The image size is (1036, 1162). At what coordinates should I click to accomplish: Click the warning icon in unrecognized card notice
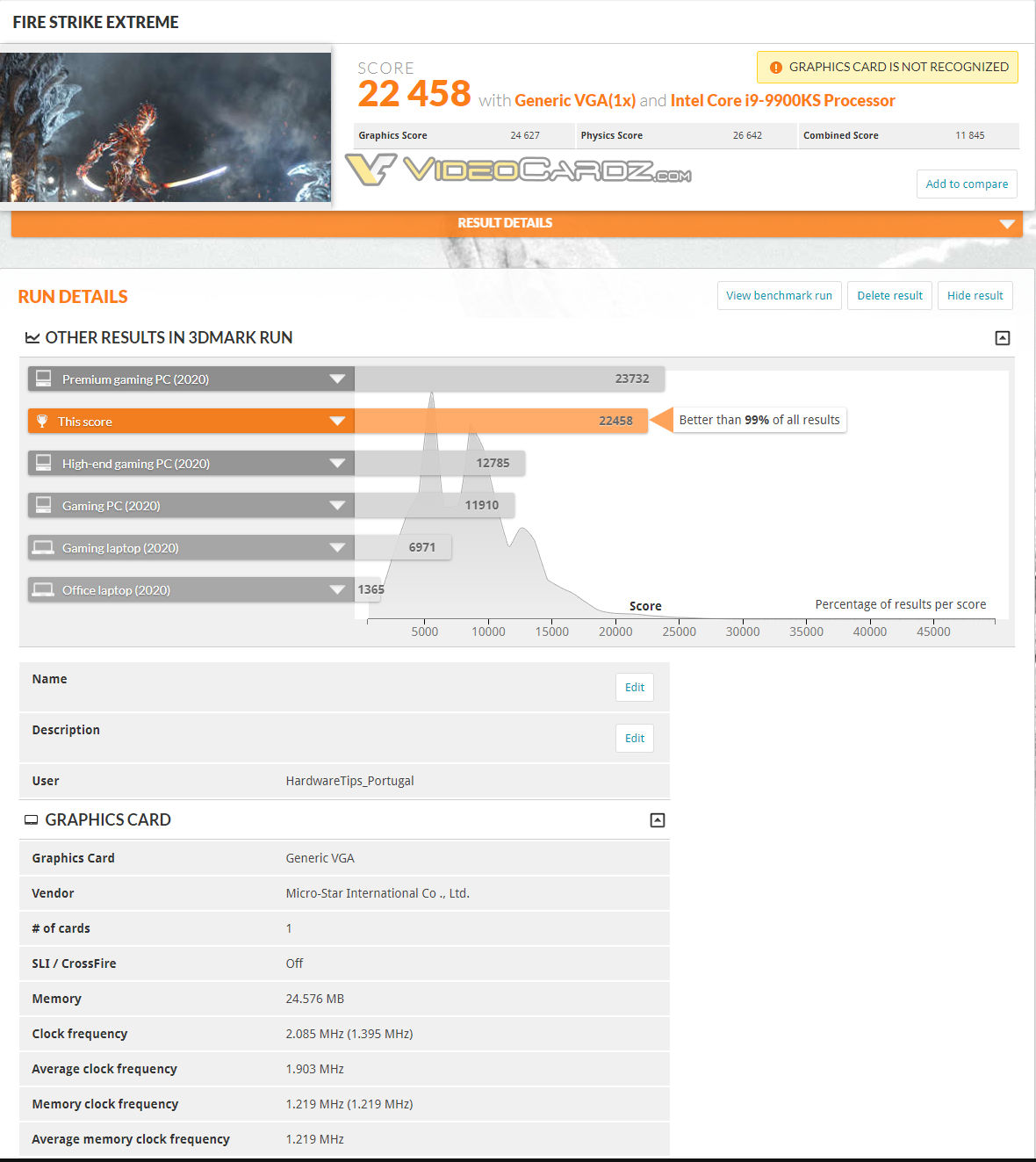[x=775, y=68]
